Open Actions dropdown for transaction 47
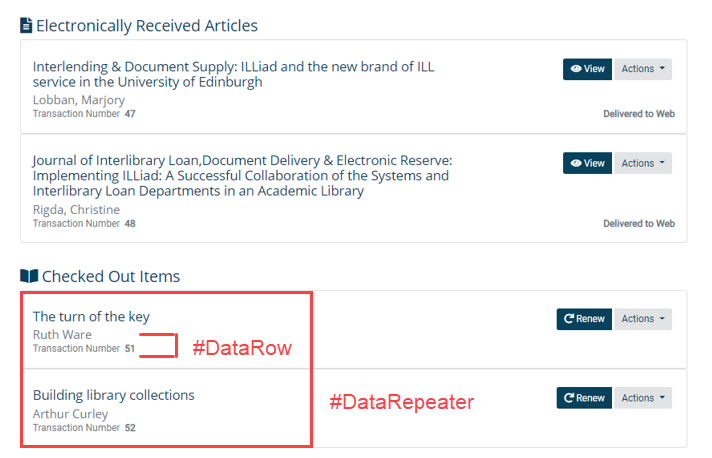 point(643,69)
